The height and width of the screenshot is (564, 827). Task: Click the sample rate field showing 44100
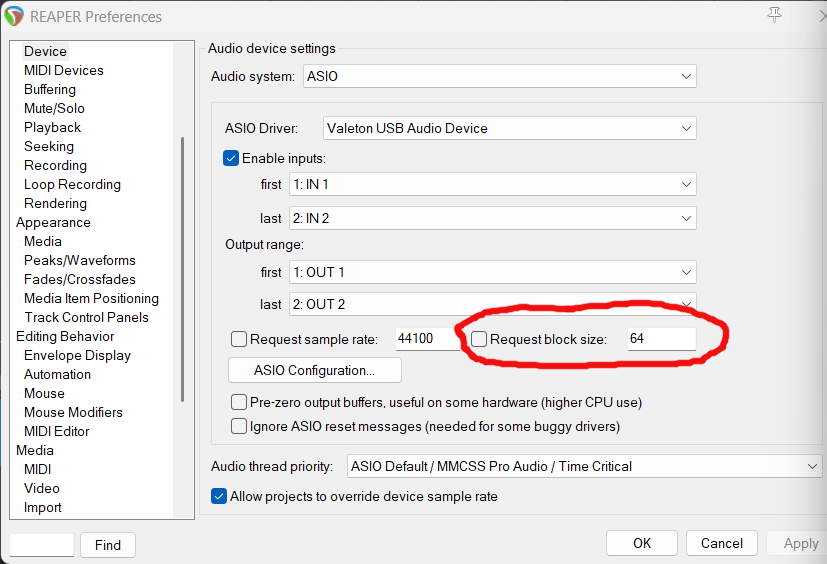tap(427, 338)
